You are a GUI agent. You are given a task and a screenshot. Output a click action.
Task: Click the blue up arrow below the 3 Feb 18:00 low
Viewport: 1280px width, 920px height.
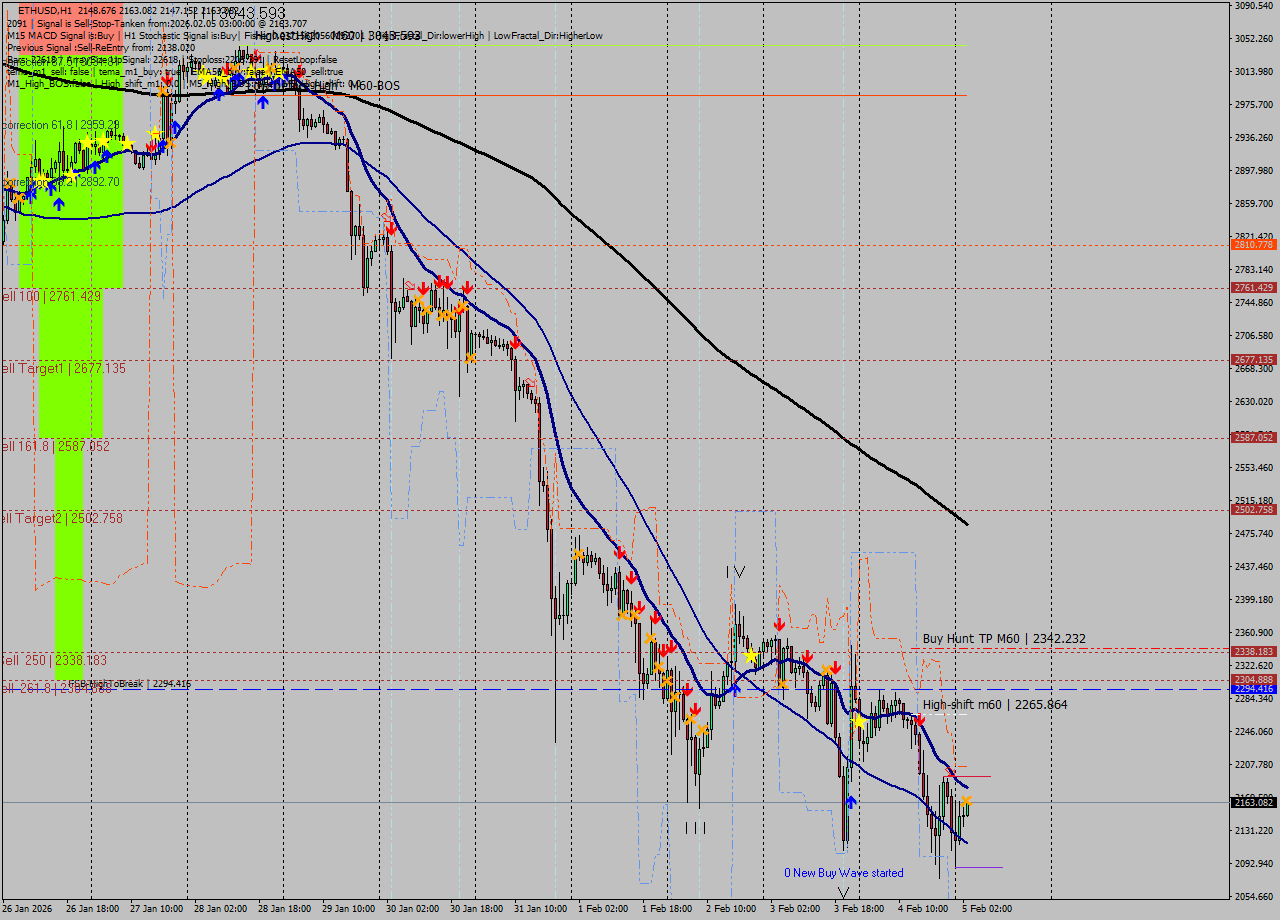[851, 801]
